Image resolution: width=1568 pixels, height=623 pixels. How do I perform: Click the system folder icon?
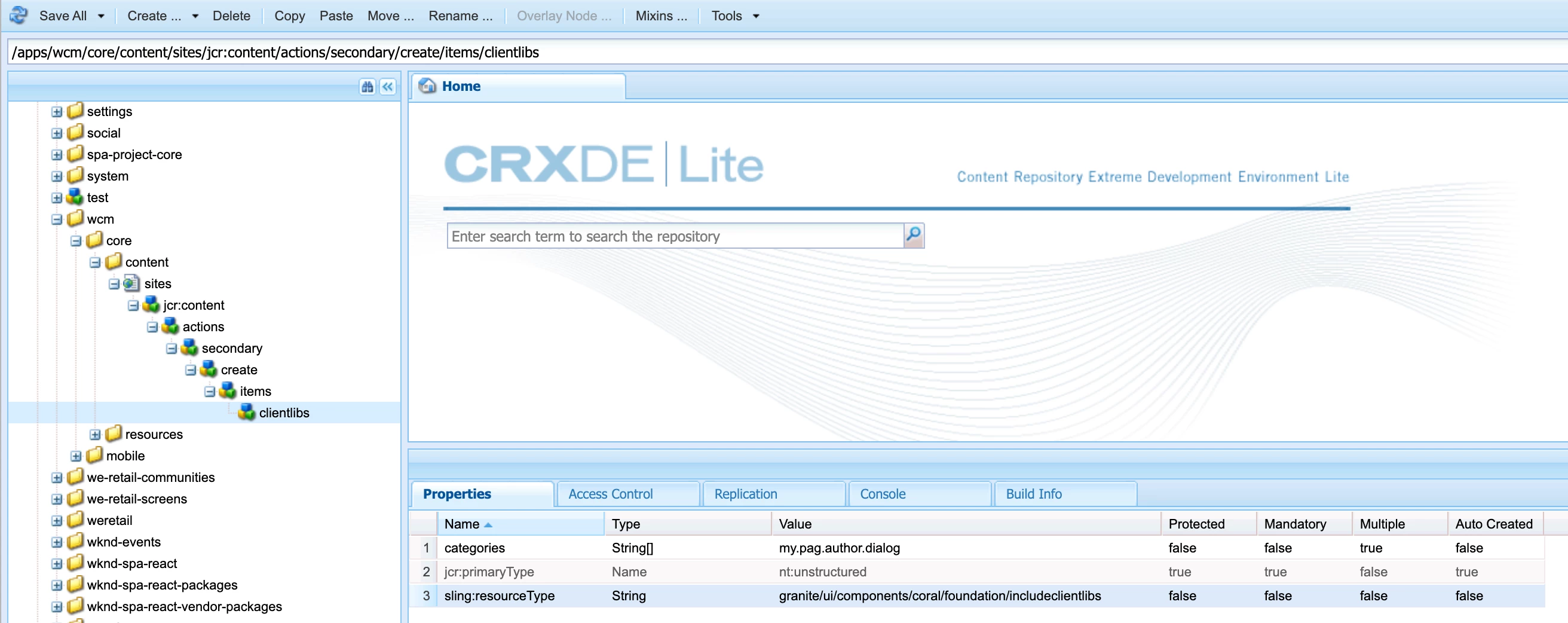point(75,175)
